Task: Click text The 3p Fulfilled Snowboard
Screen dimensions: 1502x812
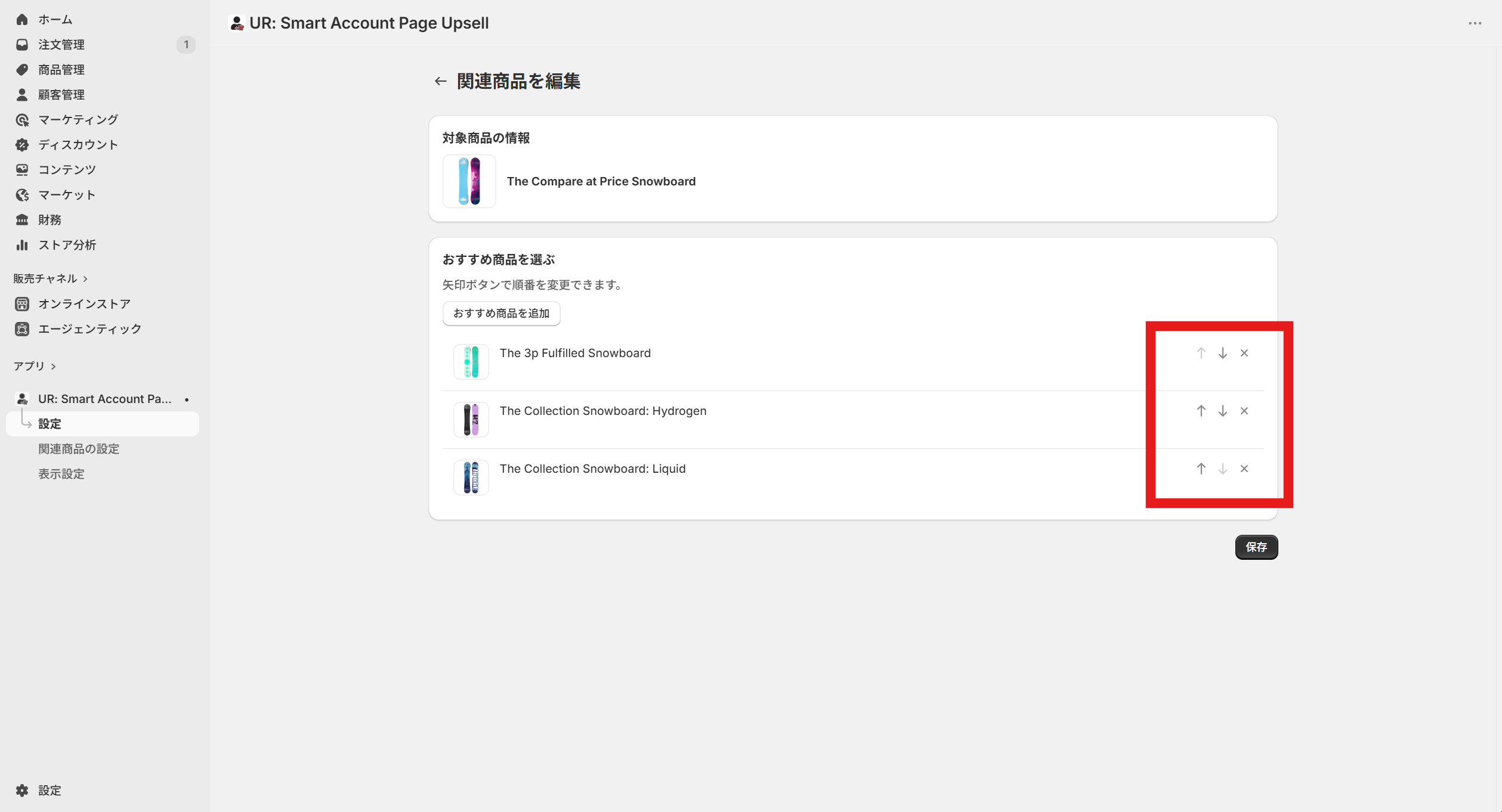Action: click(575, 353)
